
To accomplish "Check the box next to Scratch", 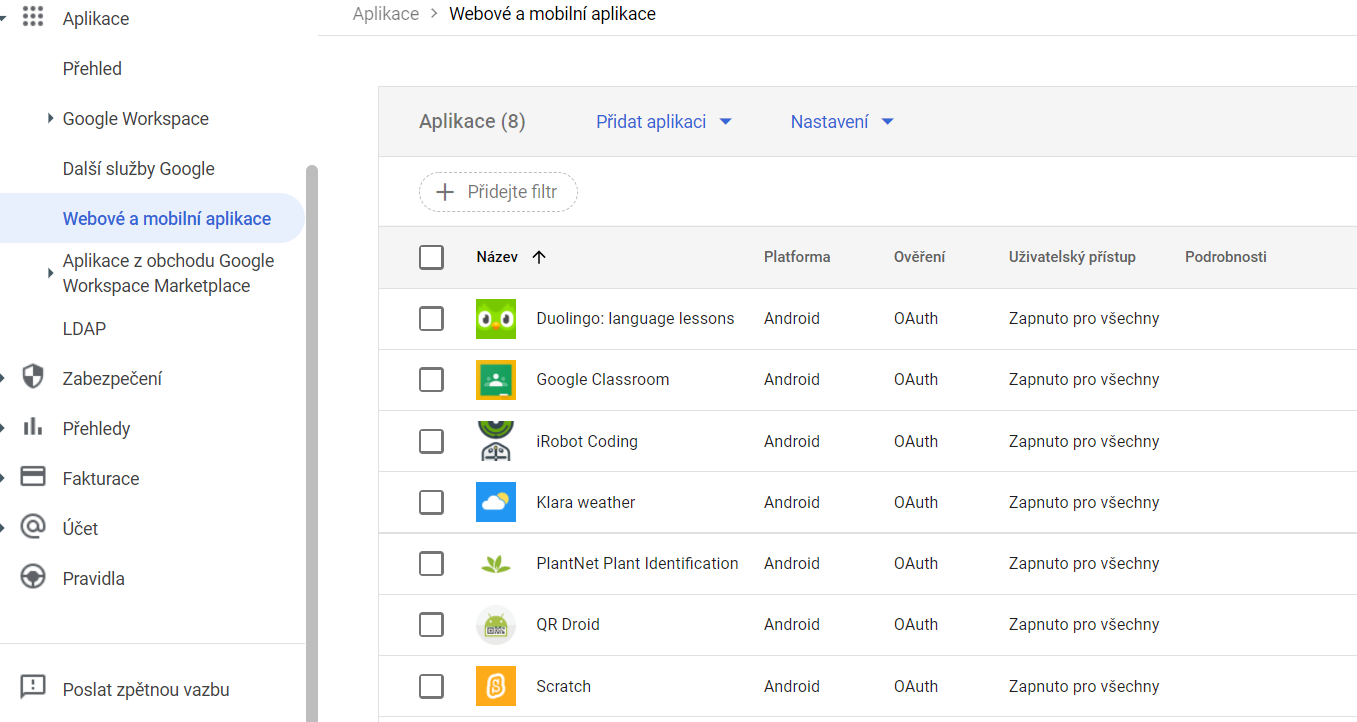I will point(431,686).
